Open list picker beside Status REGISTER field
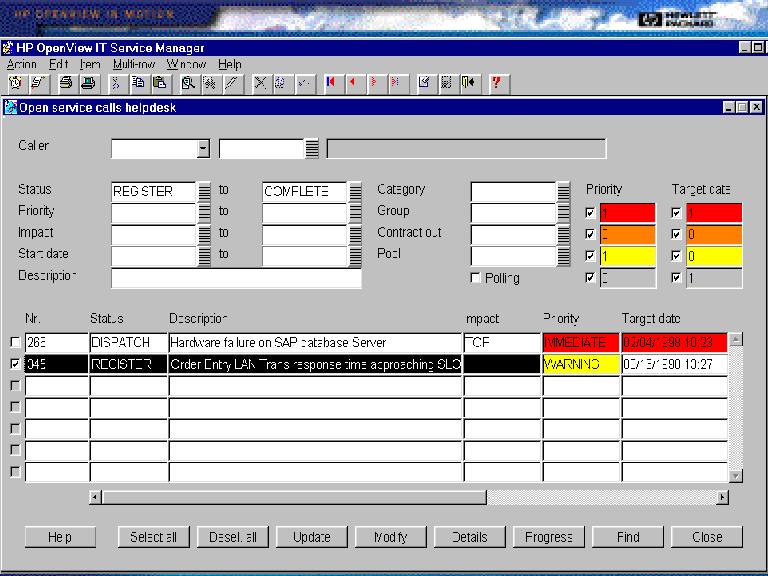 pos(205,191)
